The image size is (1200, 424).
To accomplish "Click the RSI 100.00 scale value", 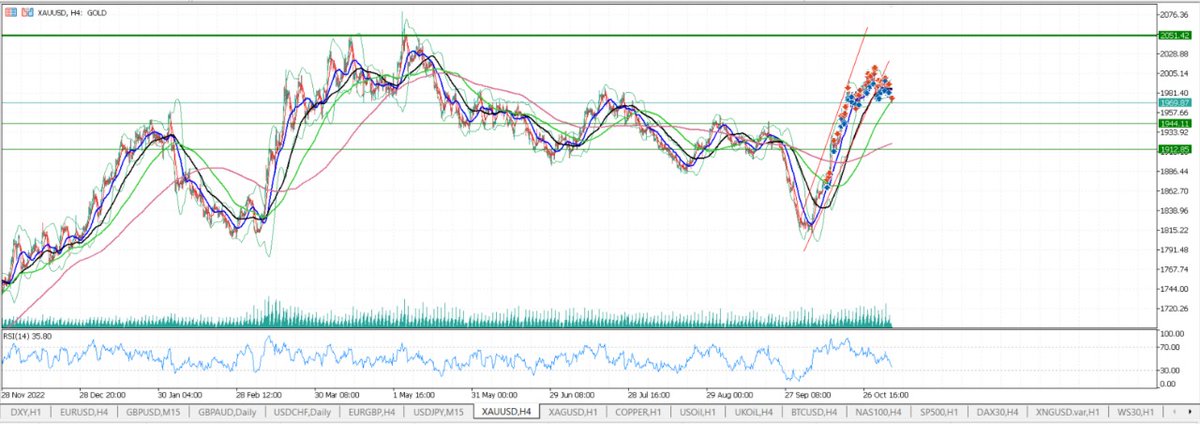I will tap(1172, 334).
